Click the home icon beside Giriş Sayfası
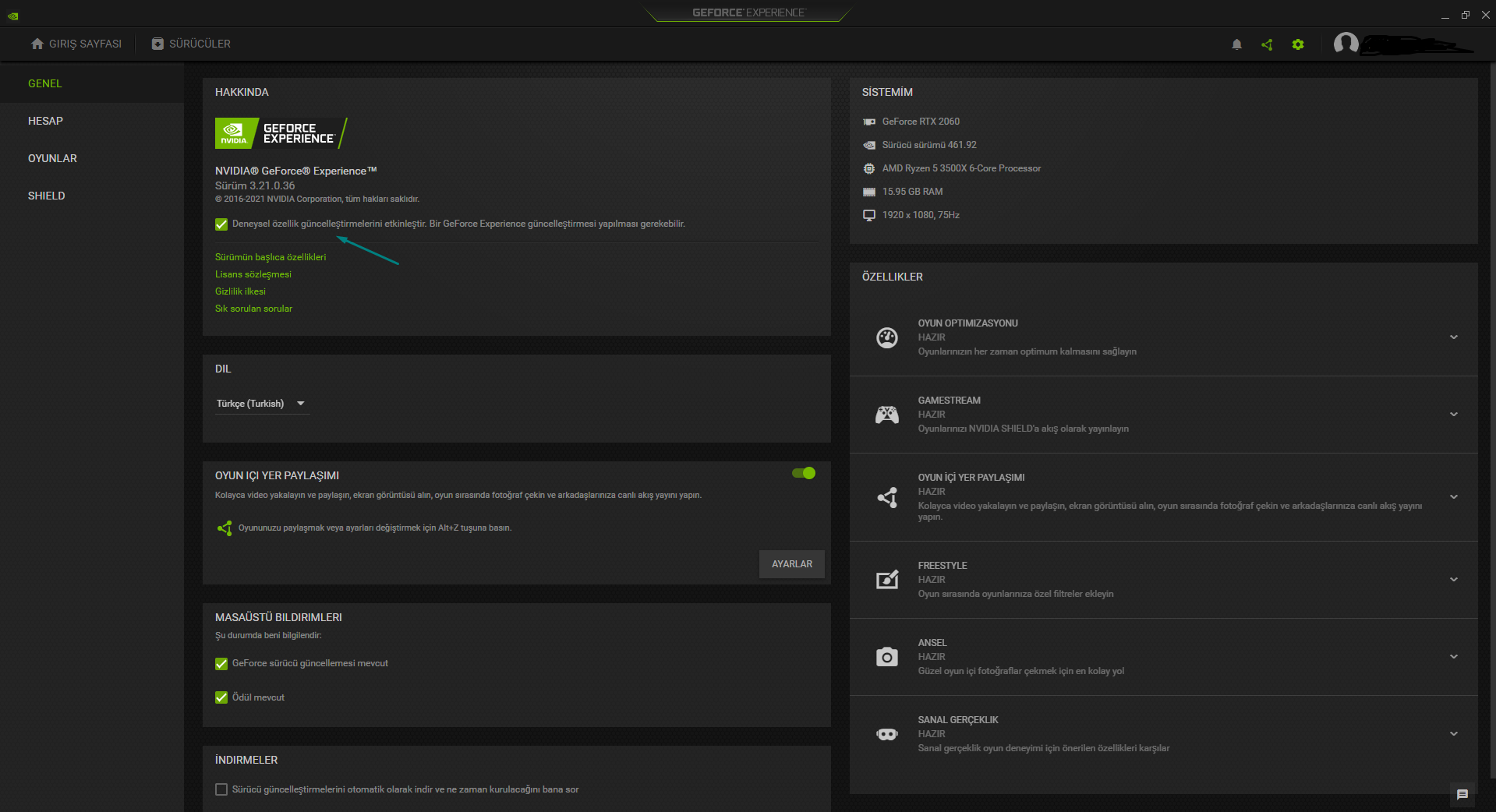 37,44
